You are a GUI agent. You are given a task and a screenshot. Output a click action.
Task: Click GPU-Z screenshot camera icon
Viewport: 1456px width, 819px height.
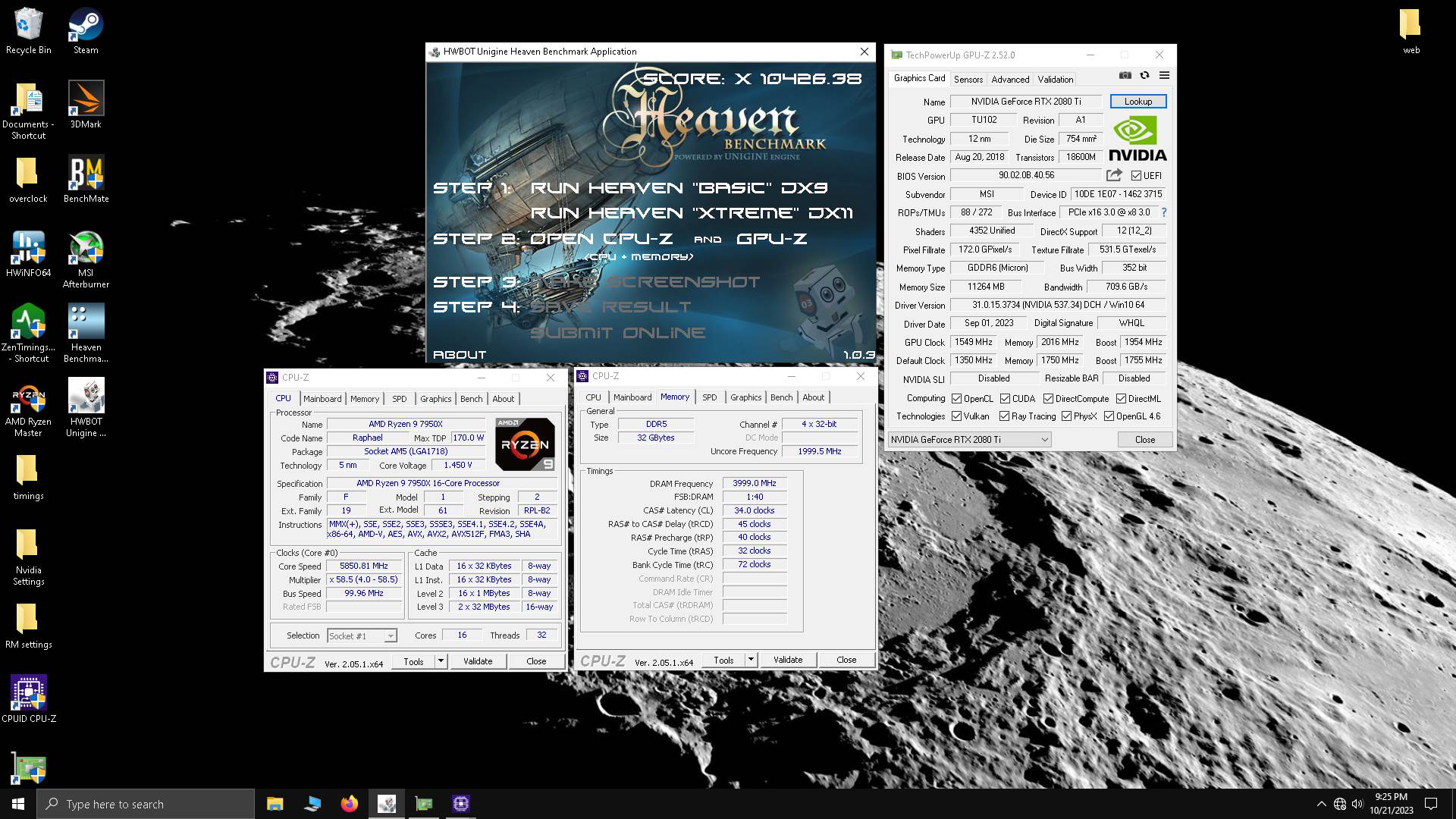click(x=1125, y=76)
